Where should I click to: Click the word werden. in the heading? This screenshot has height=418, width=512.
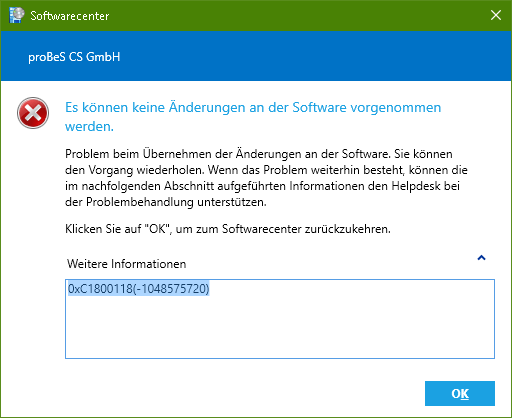pyautogui.click(x=89, y=126)
